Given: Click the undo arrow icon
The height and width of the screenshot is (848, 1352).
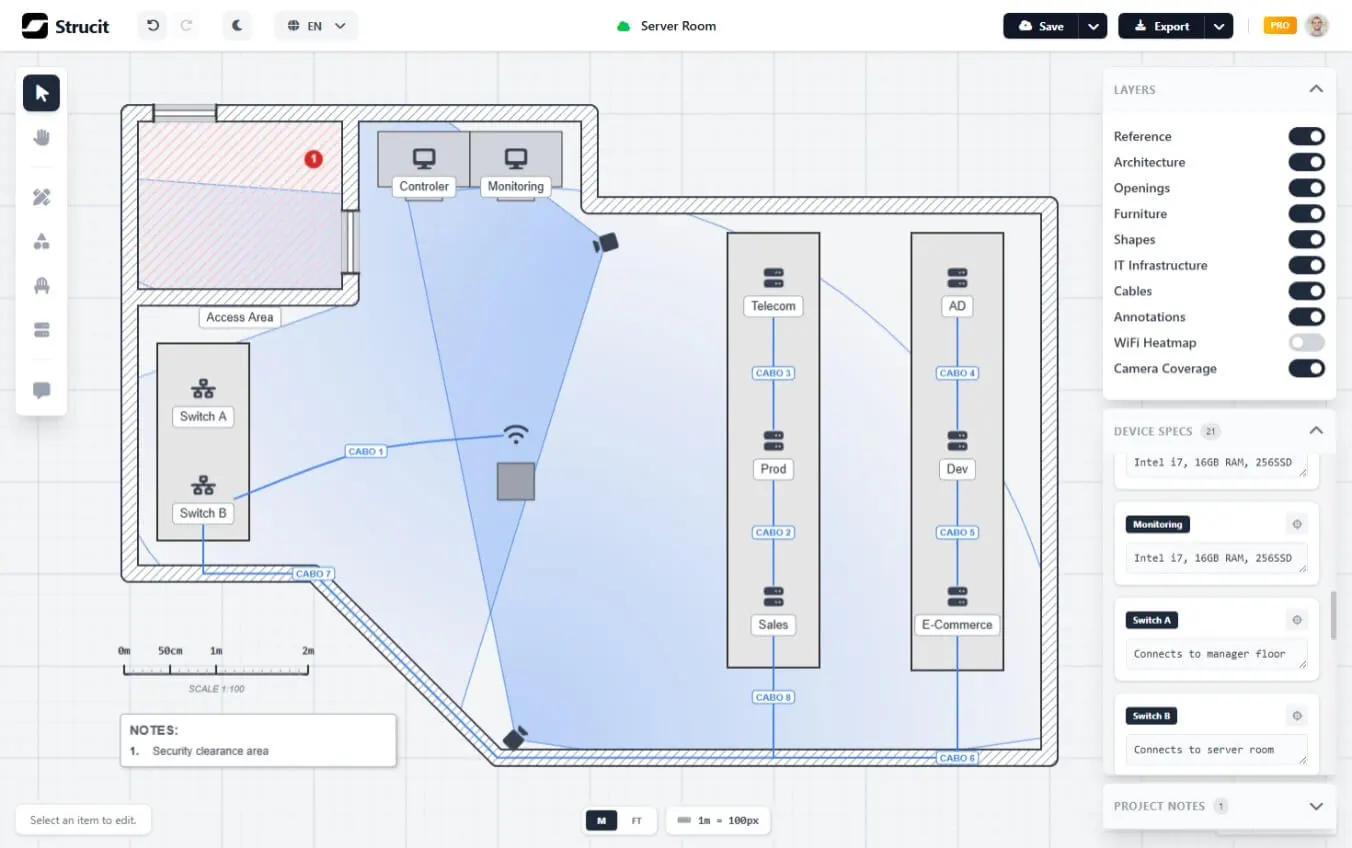Looking at the screenshot, I should (x=153, y=26).
